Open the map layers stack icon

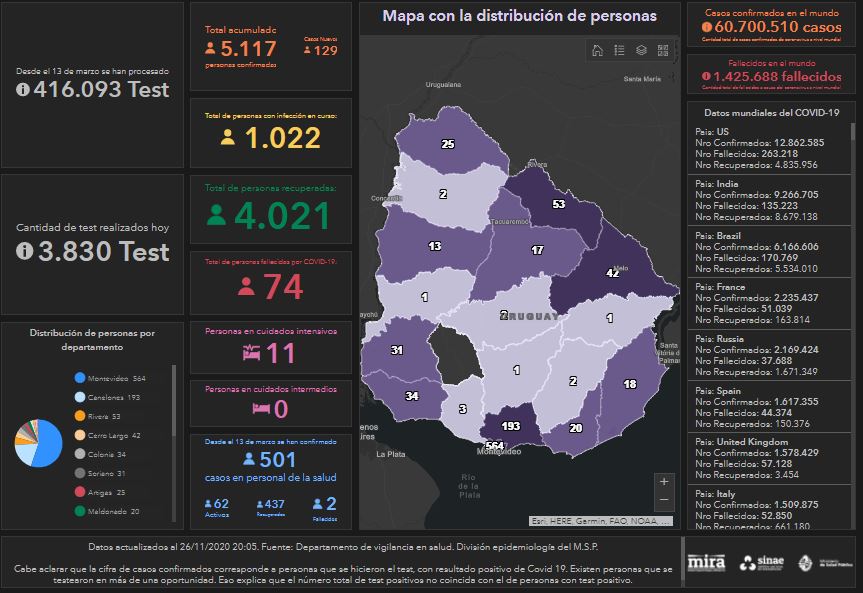tap(641, 51)
